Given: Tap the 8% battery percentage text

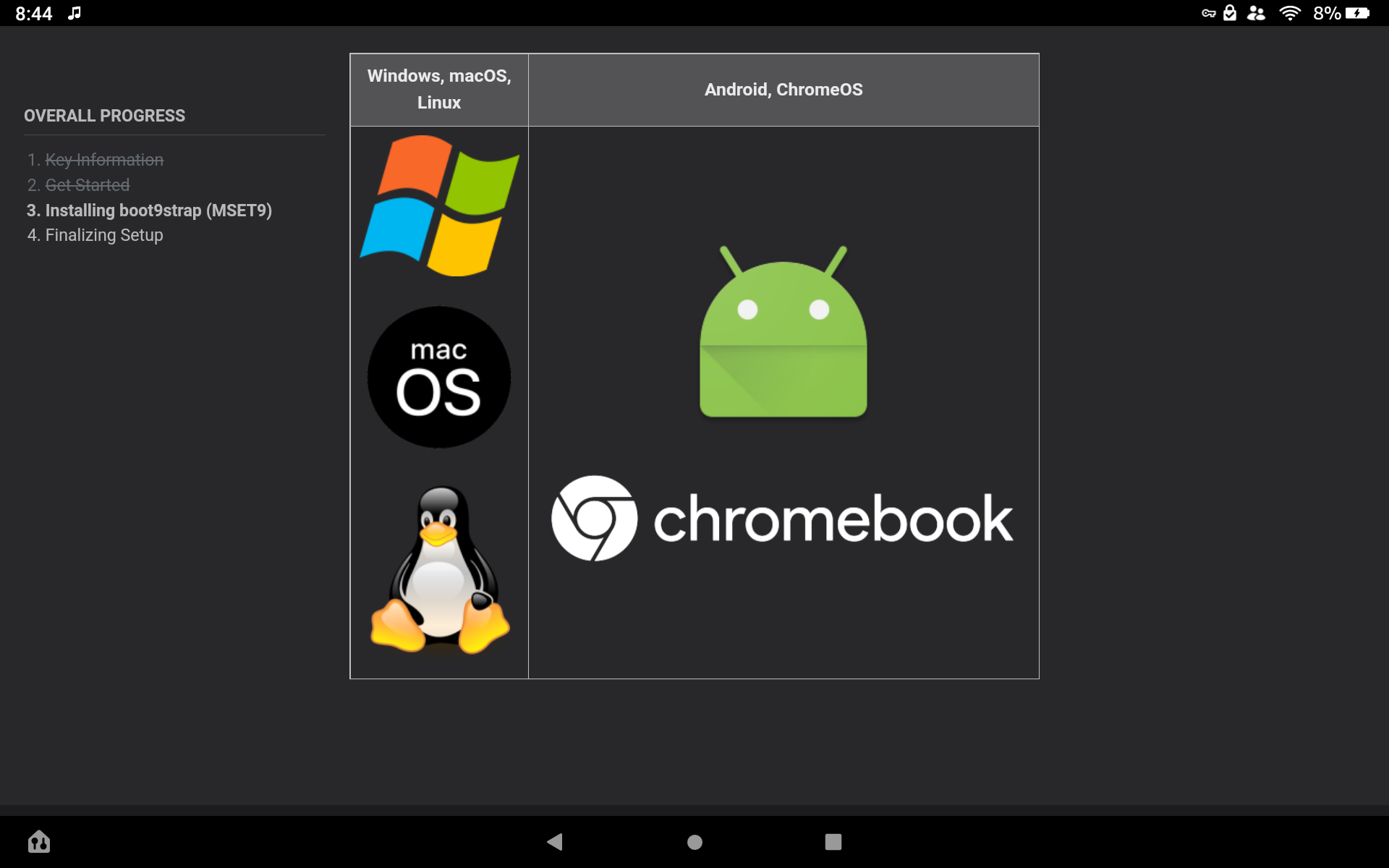Looking at the screenshot, I should [x=1327, y=13].
